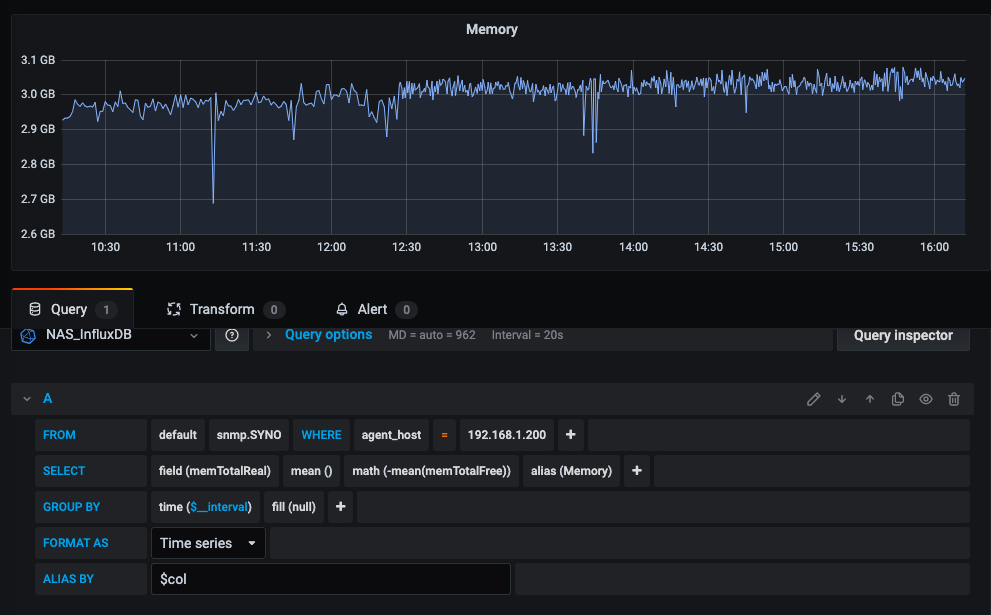The image size is (991, 615).
Task: Click the ALIAS BY $col input field
Action: pyautogui.click(x=330, y=579)
